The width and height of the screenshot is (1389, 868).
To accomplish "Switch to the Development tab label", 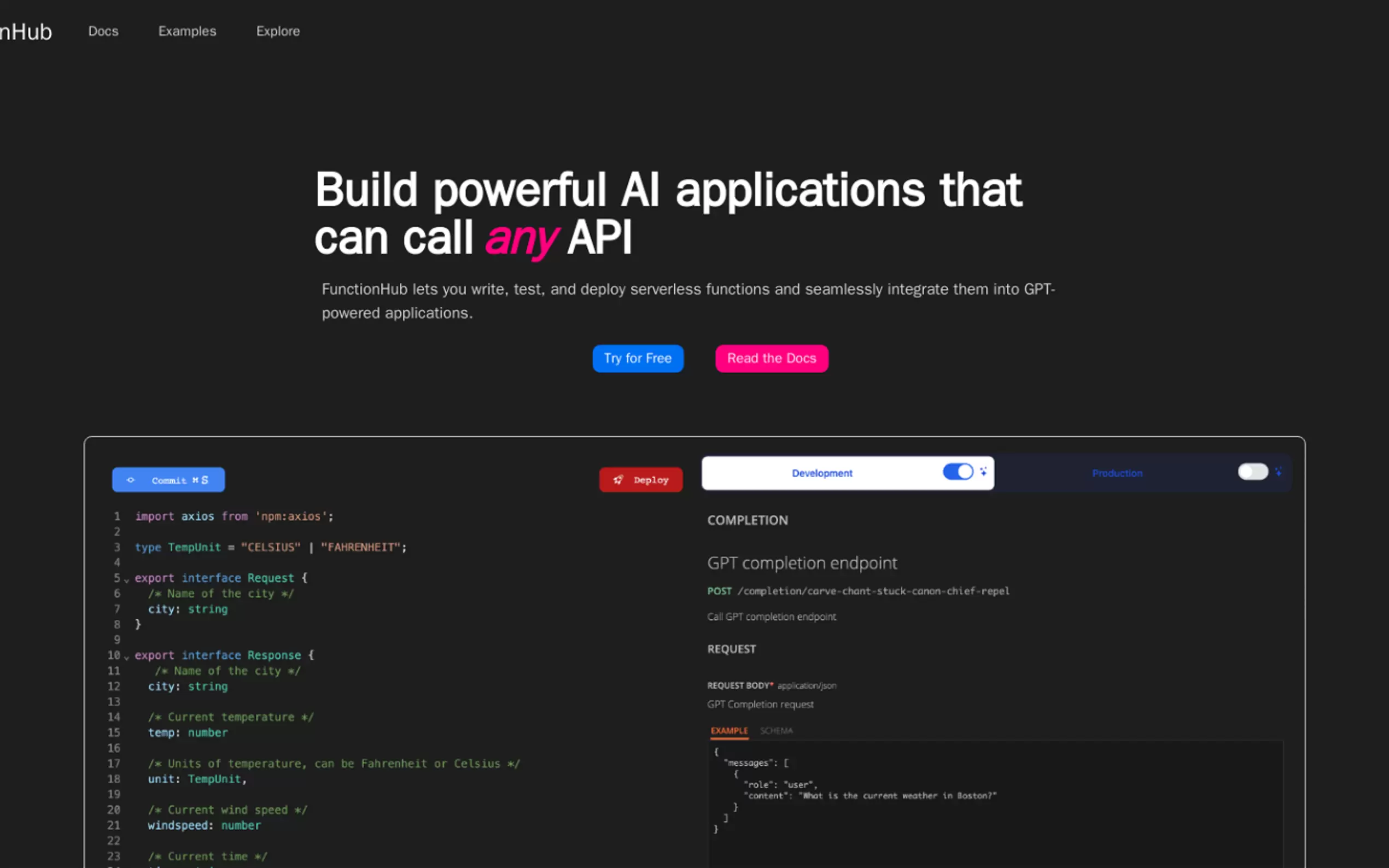I will 822,473.
